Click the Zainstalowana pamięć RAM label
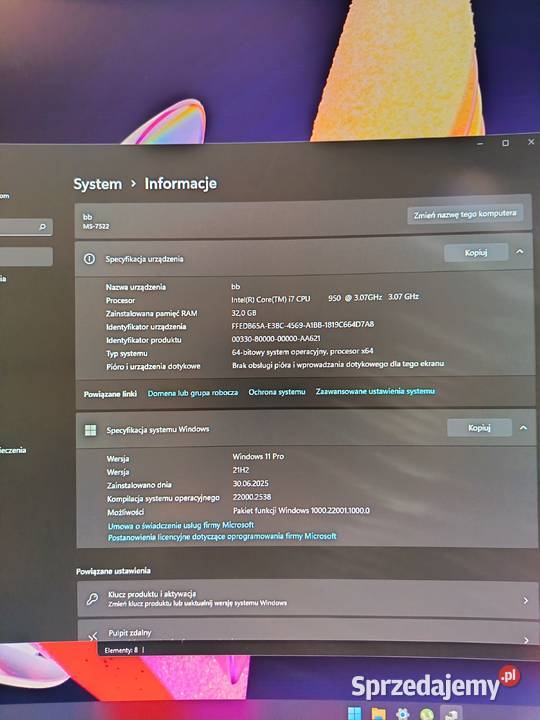The image size is (540, 720). click(x=152, y=314)
